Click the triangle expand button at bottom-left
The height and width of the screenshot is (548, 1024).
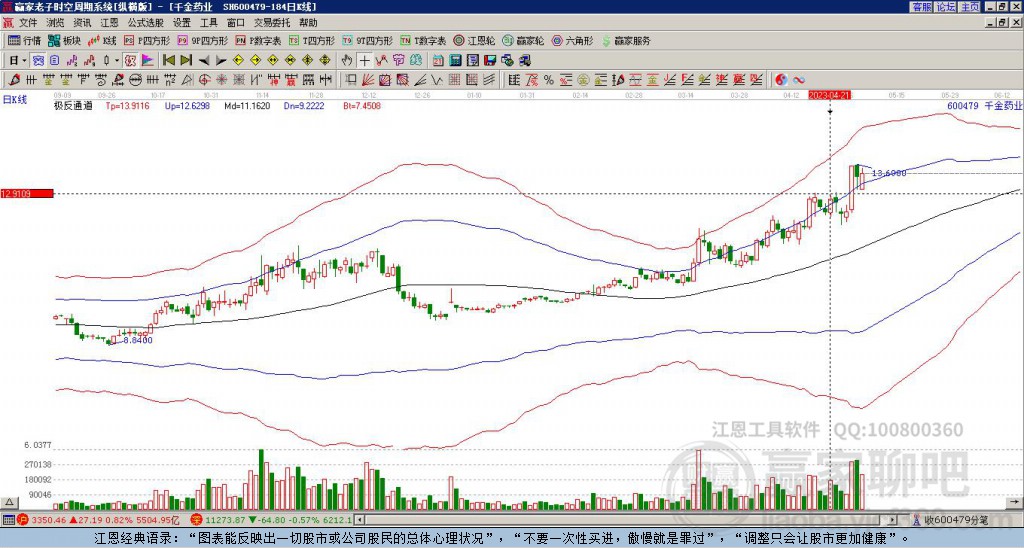(9, 503)
